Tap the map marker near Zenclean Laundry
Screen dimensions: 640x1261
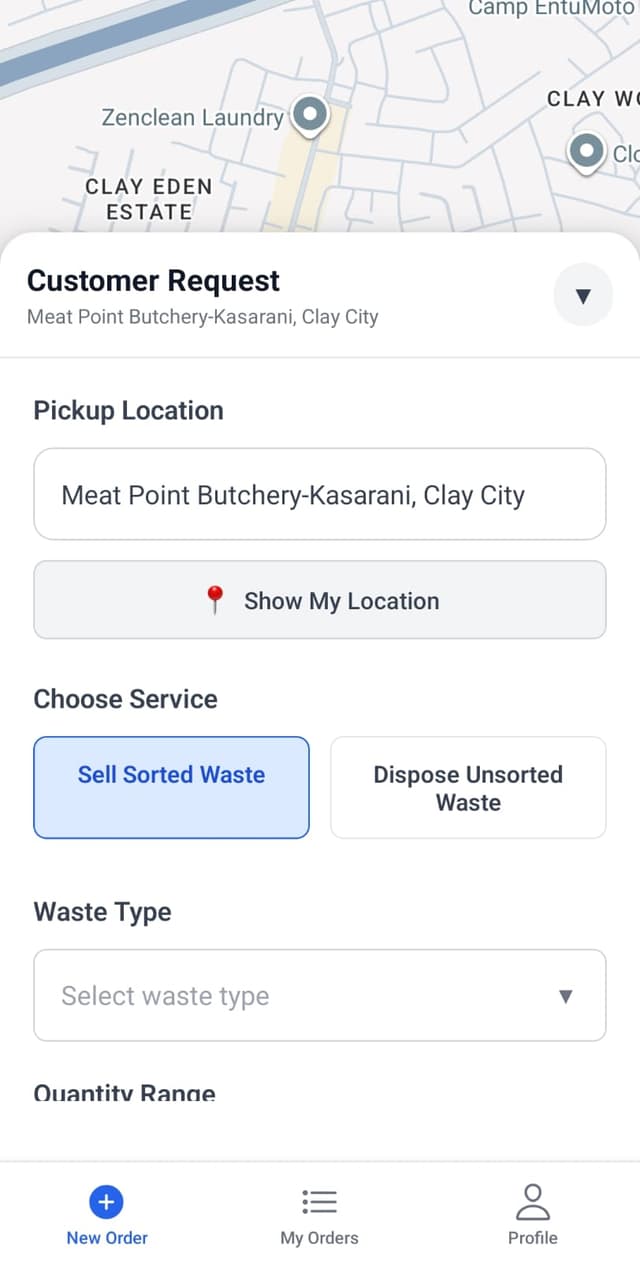pyautogui.click(x=309, y=113)
